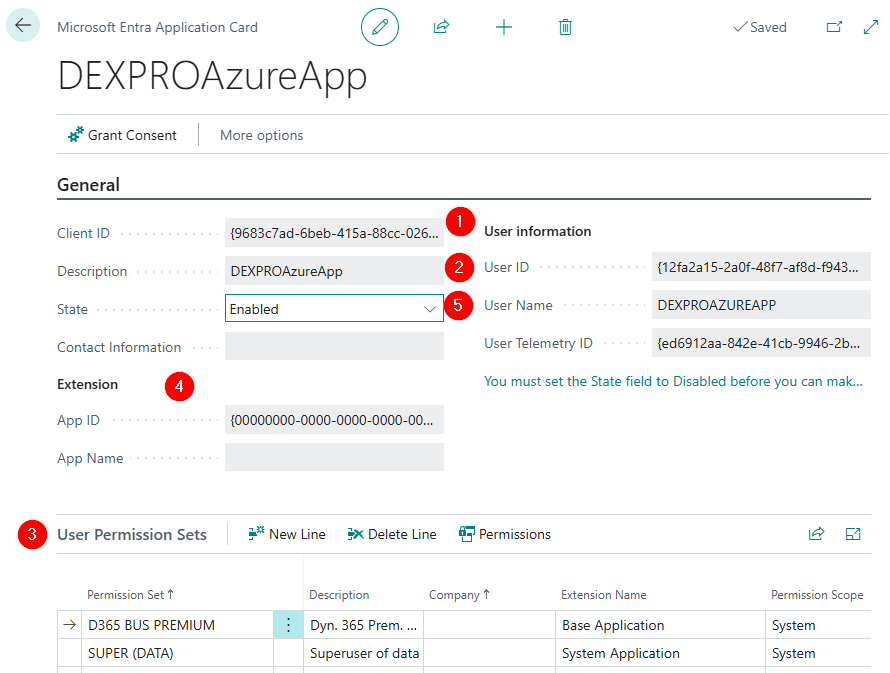Click the plus icon to create new
The image size is (890, 673).
pos(504,27)
